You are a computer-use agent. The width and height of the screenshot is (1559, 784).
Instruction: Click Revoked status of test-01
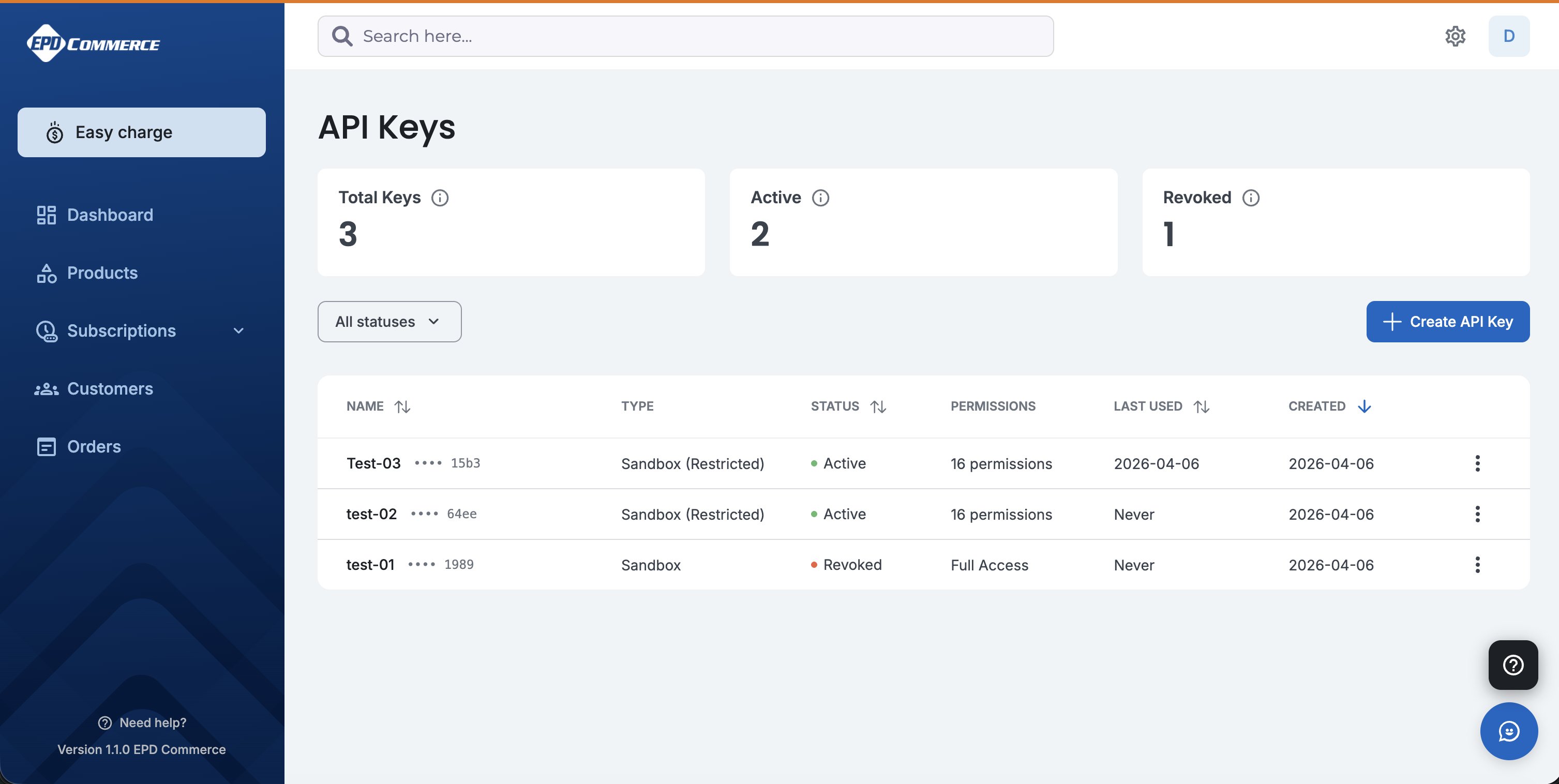(x=846, y=565)
